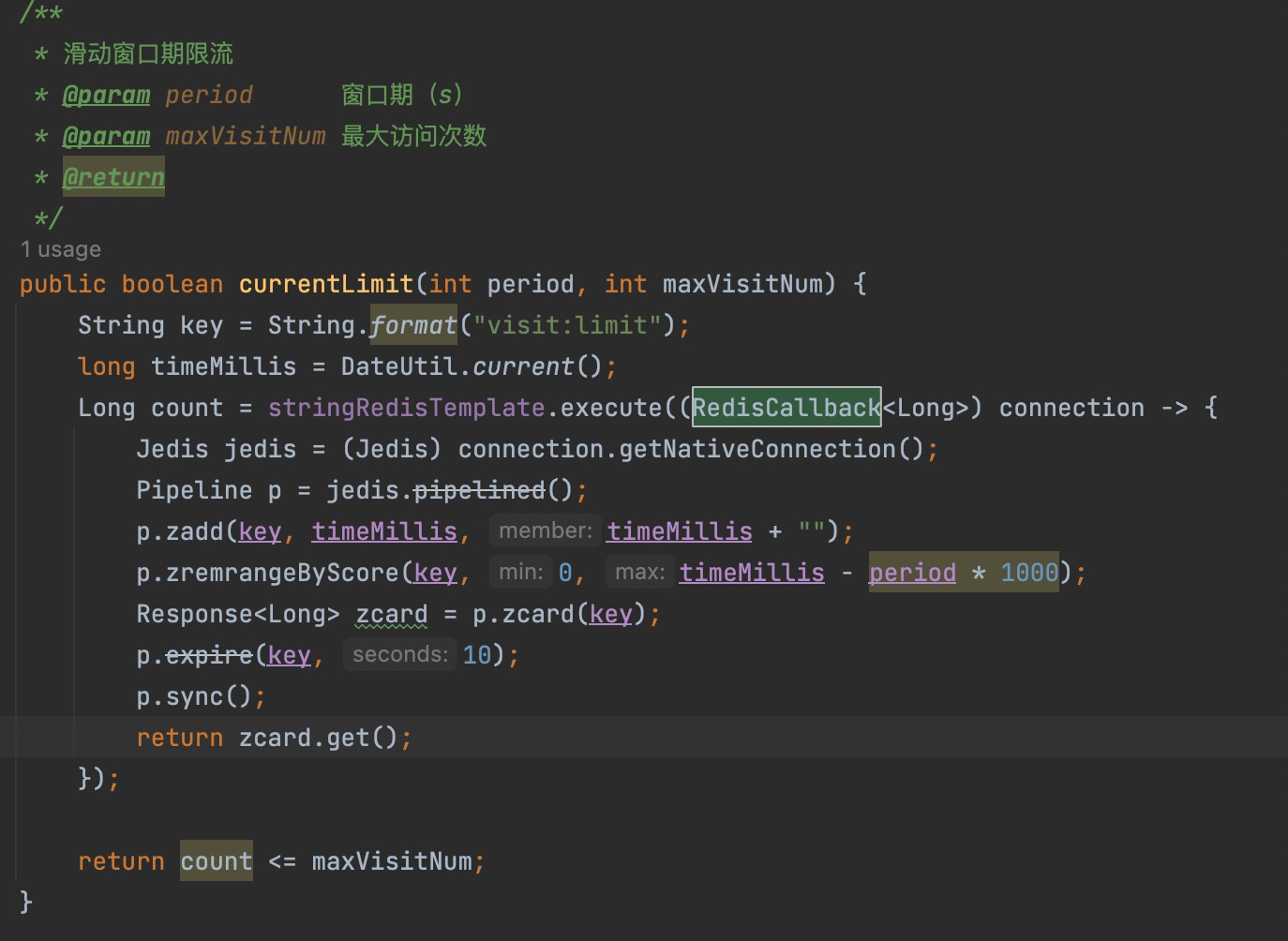Click maxVisitNum in the return statement

point(392,861)
